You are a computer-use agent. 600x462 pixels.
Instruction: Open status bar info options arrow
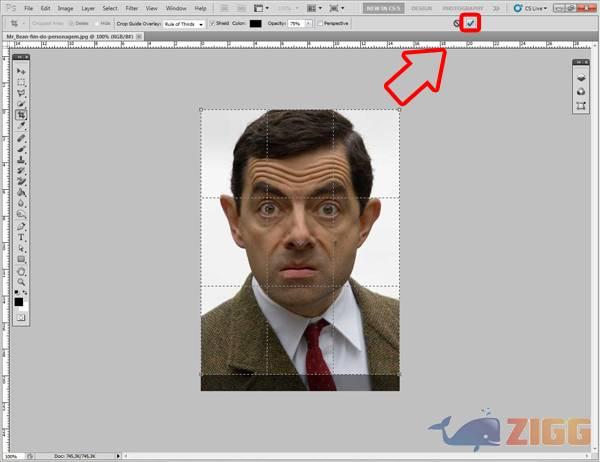(118, 456)
